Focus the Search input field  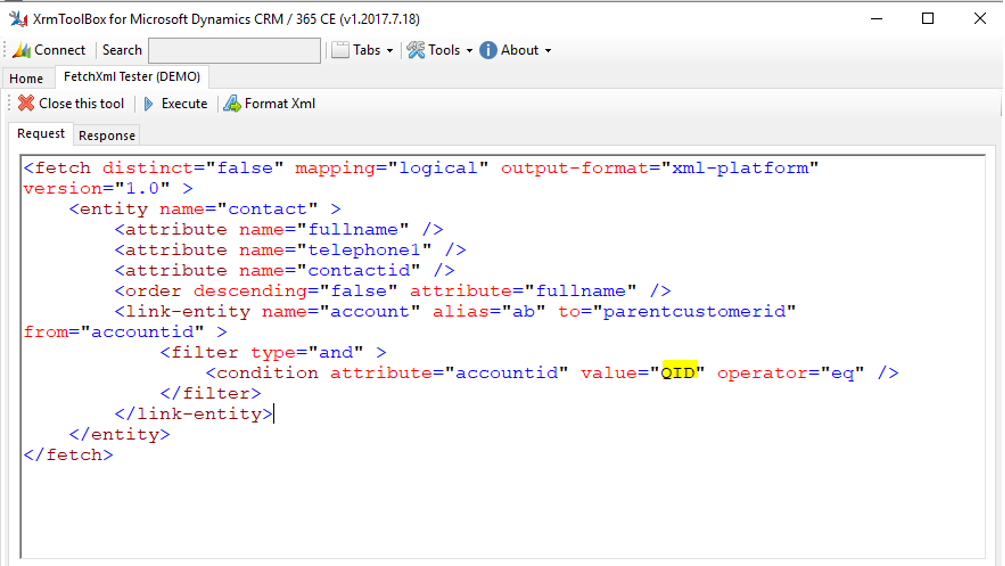[235, 51]
